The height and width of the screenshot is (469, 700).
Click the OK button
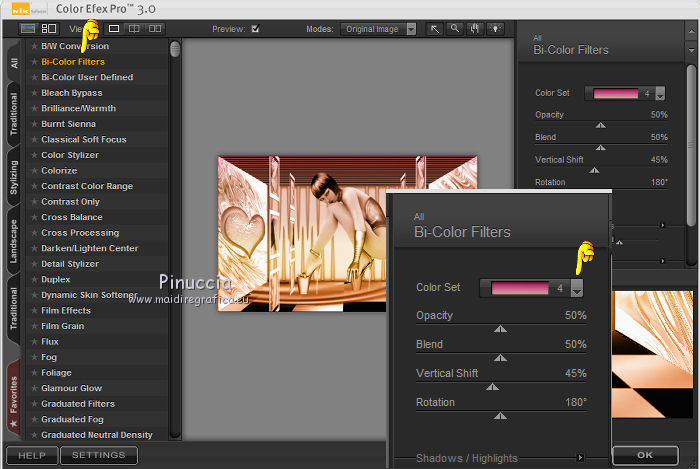645,455
